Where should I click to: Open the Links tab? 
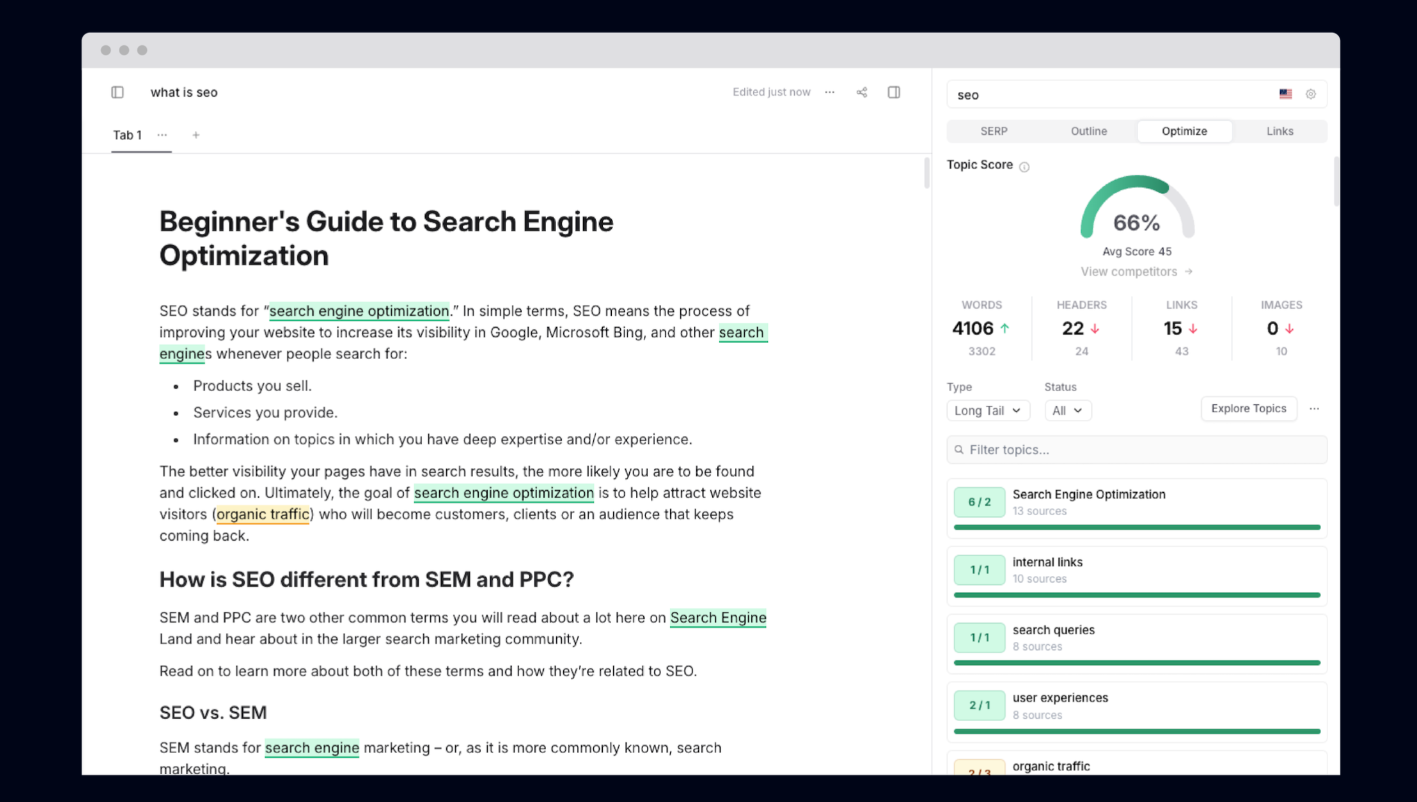click(1280, 131)
